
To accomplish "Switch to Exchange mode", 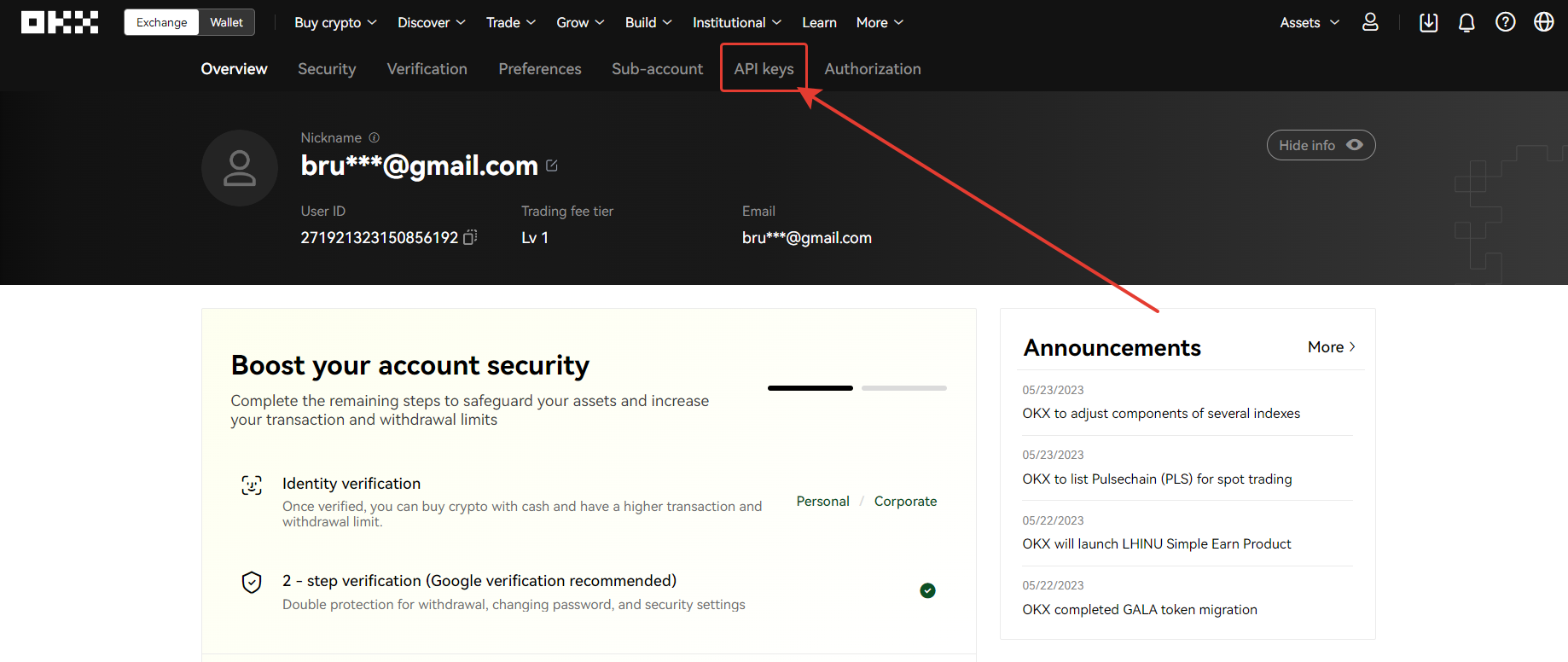I will pos(161,22).
